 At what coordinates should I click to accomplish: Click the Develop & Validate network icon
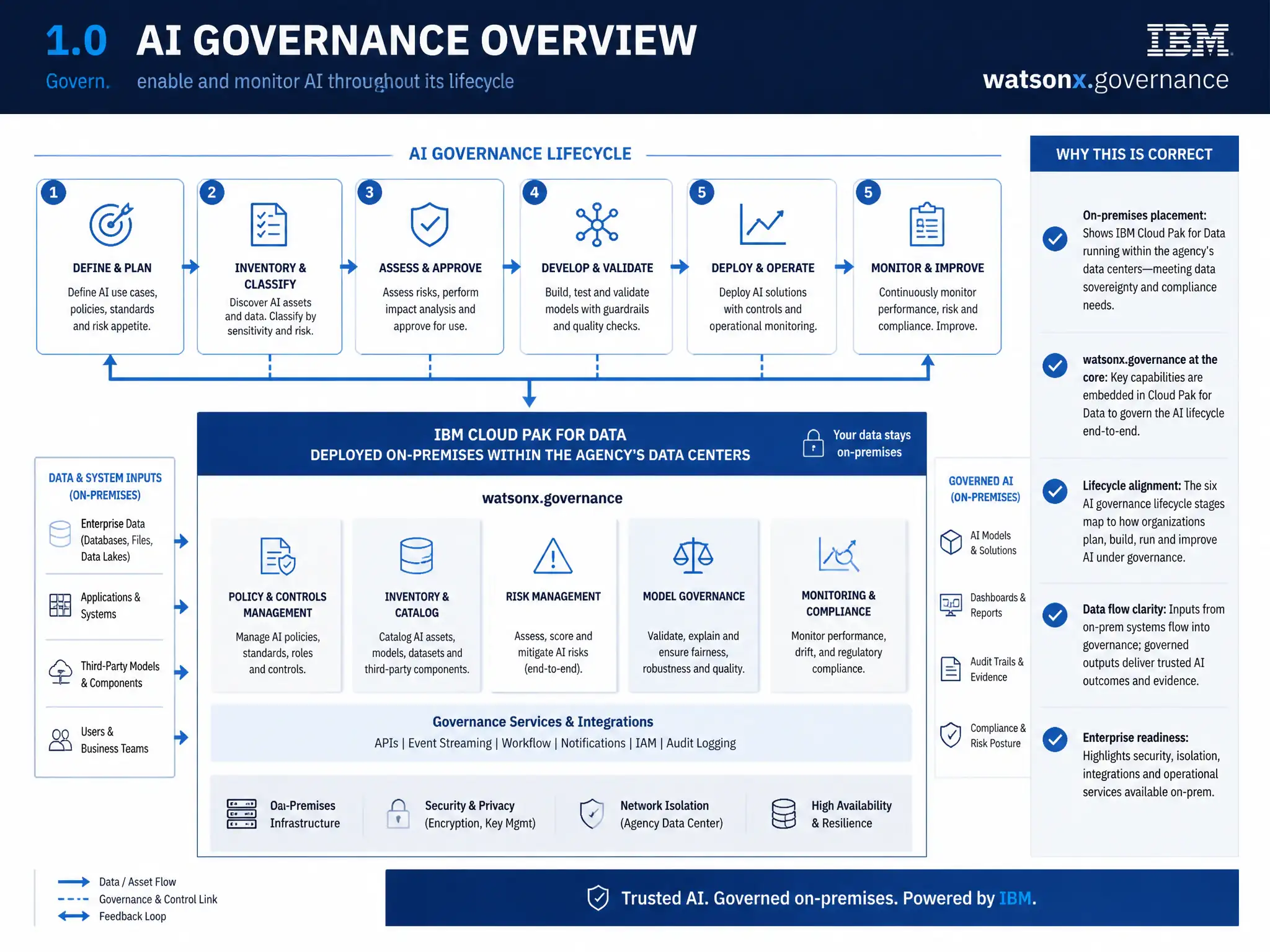pos(597,224)
